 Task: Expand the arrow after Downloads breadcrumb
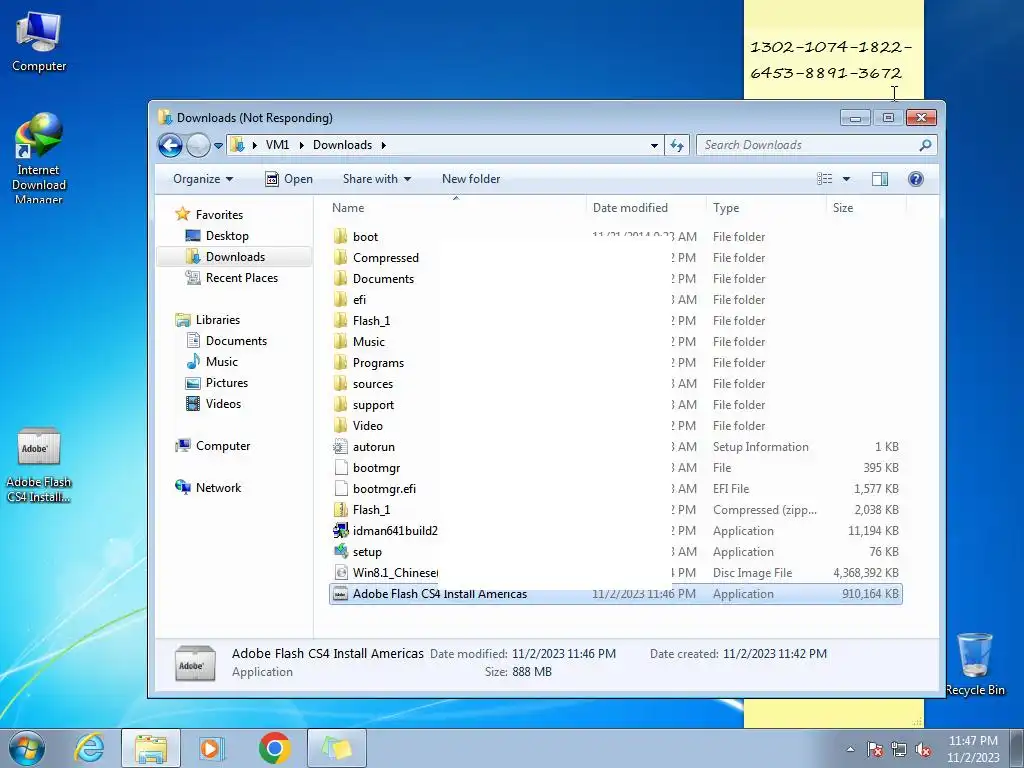click(383, 145)
